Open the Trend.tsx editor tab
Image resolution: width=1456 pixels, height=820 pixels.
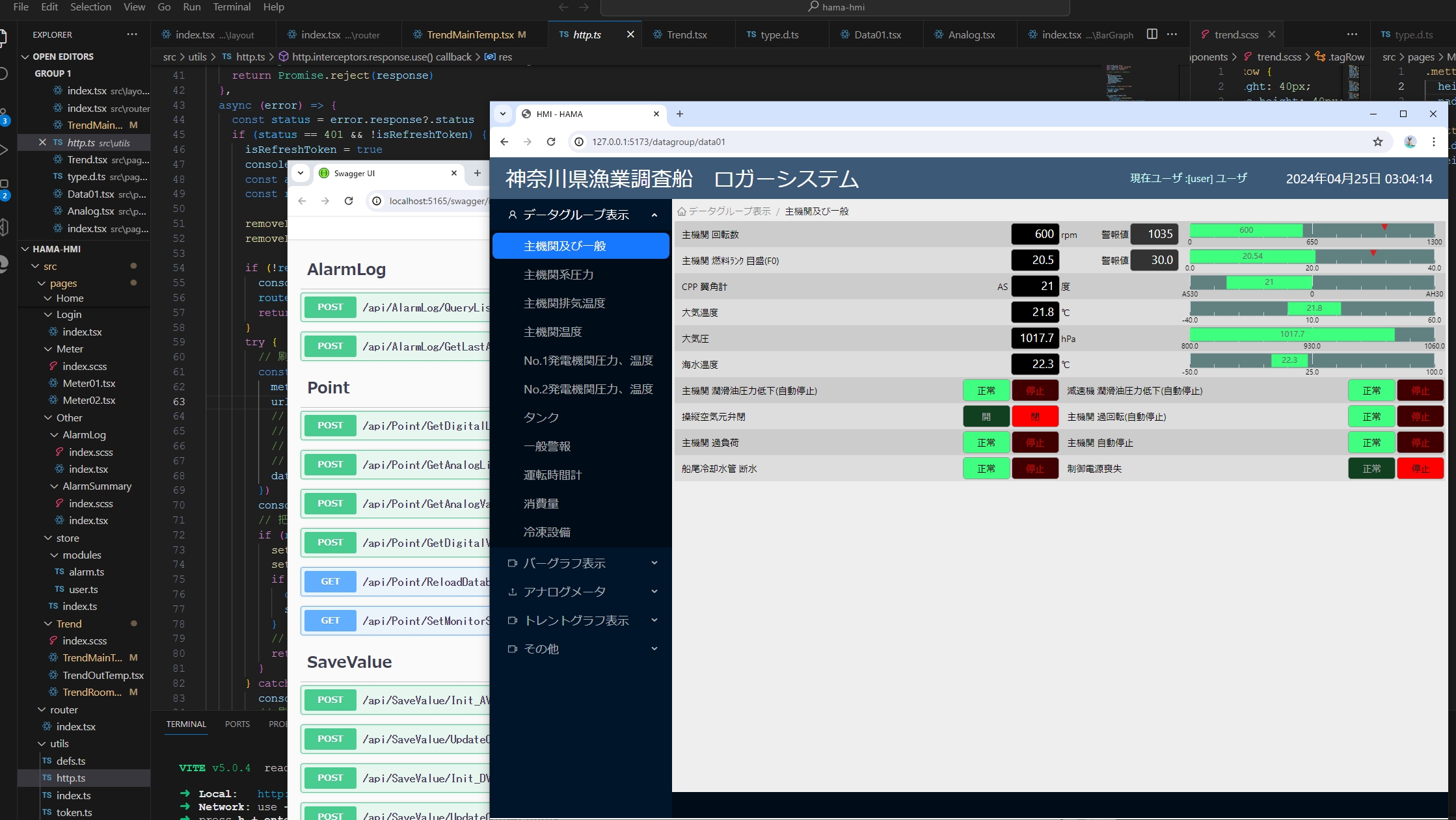[x=686, y=34]
